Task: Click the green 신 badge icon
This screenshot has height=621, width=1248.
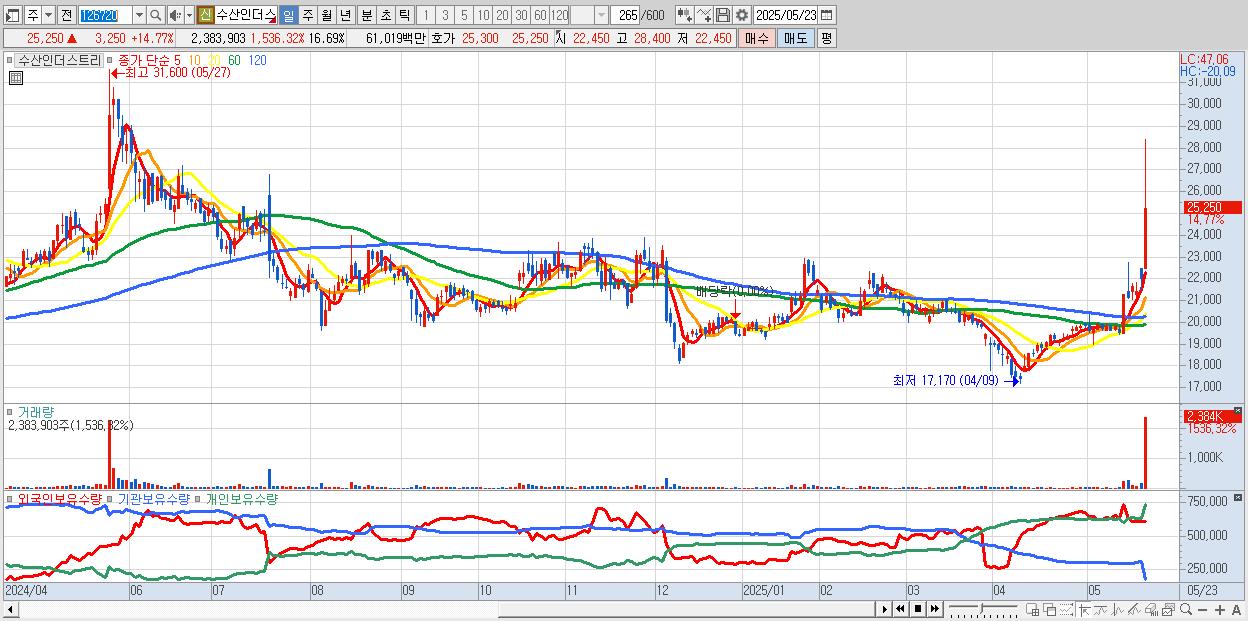Action: (205, 15)
